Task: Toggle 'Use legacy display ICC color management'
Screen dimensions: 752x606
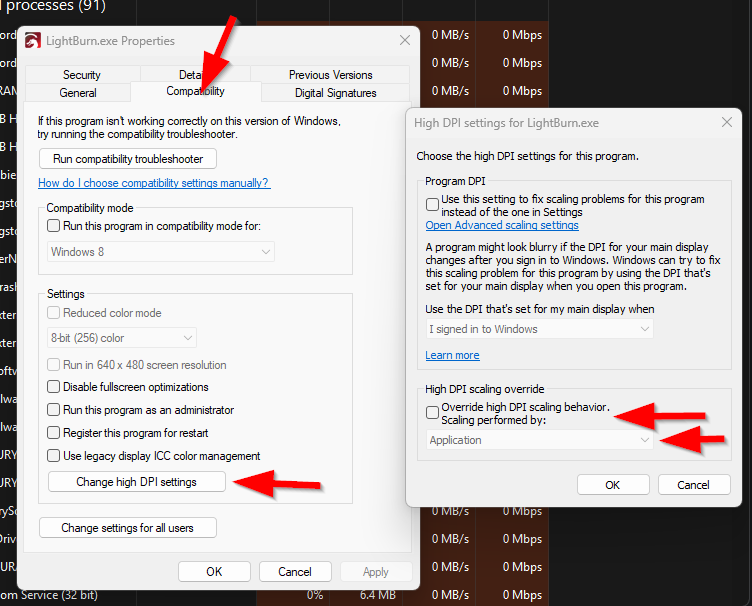Action: tap(53, 455)
